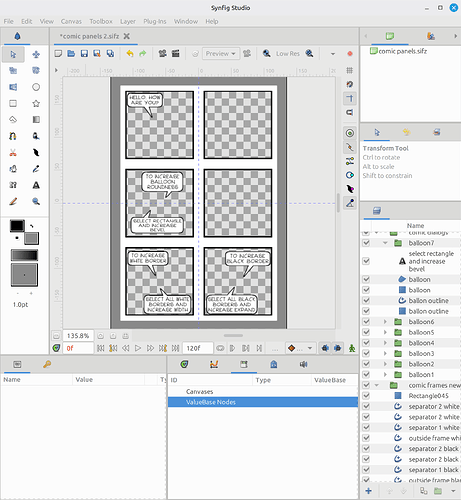Viewport: 461px width, 500px height.
Task: Click the end time field 120f
Action: (x=197, y=348)
